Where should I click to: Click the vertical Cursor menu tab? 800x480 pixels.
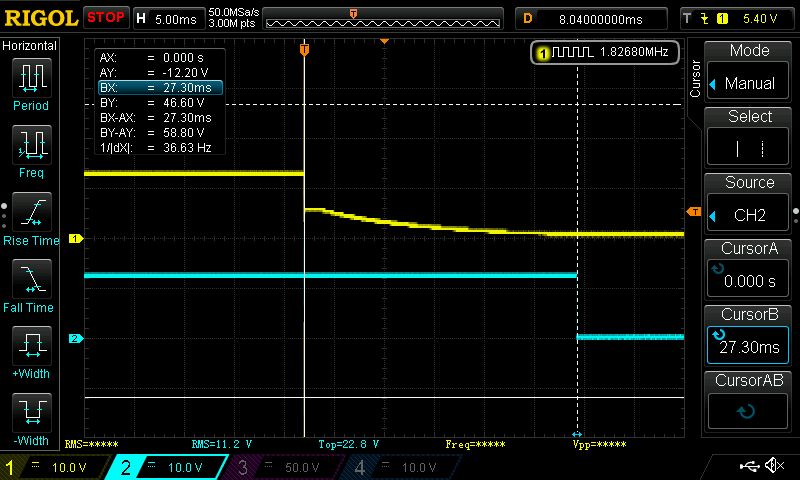(695, 79)
